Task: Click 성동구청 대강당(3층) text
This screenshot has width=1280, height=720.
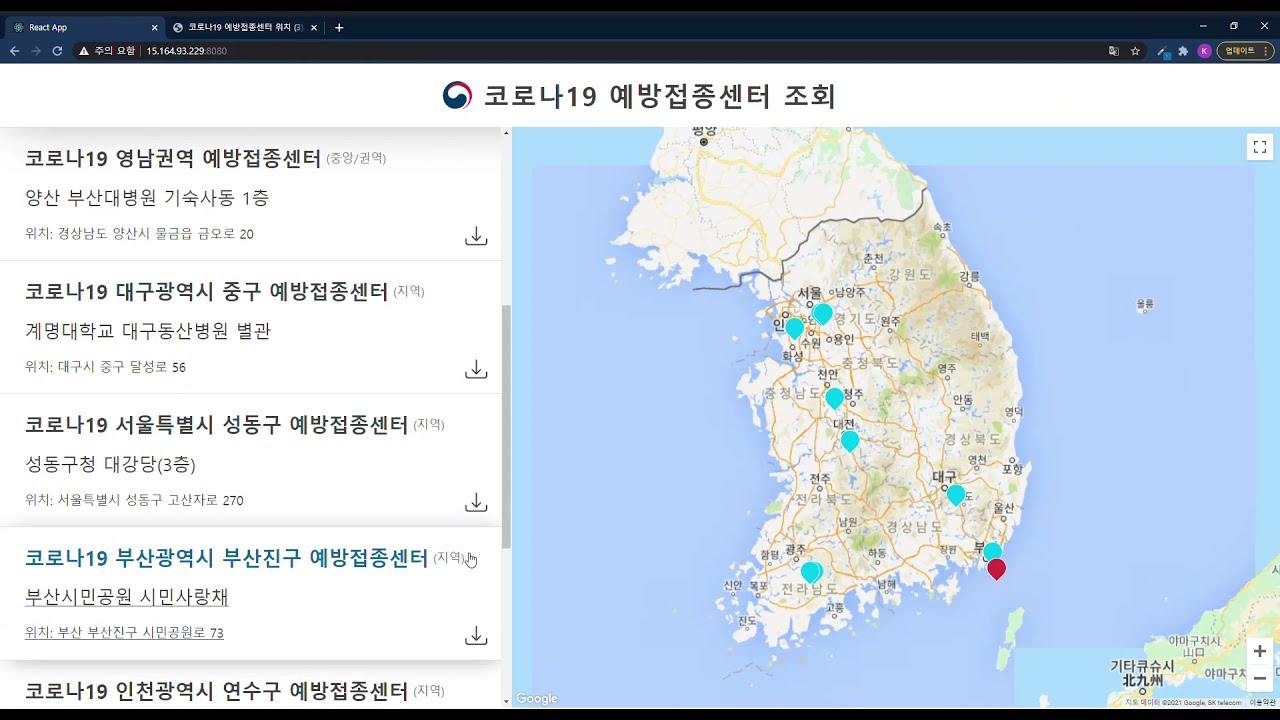Action: coord(110,464)
